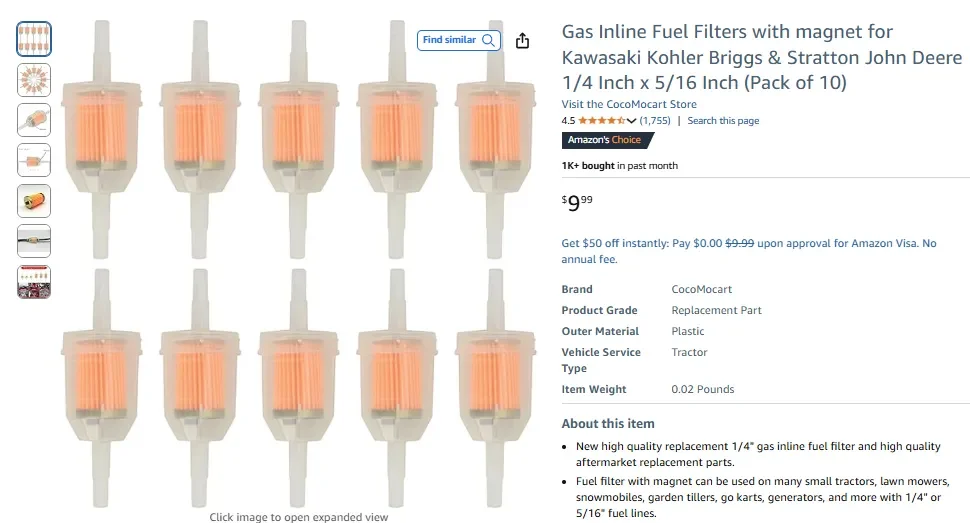This screenshot has height=523, width=970.
Task: Select the third thumbnail of a single filter
Action: (34, 120)
